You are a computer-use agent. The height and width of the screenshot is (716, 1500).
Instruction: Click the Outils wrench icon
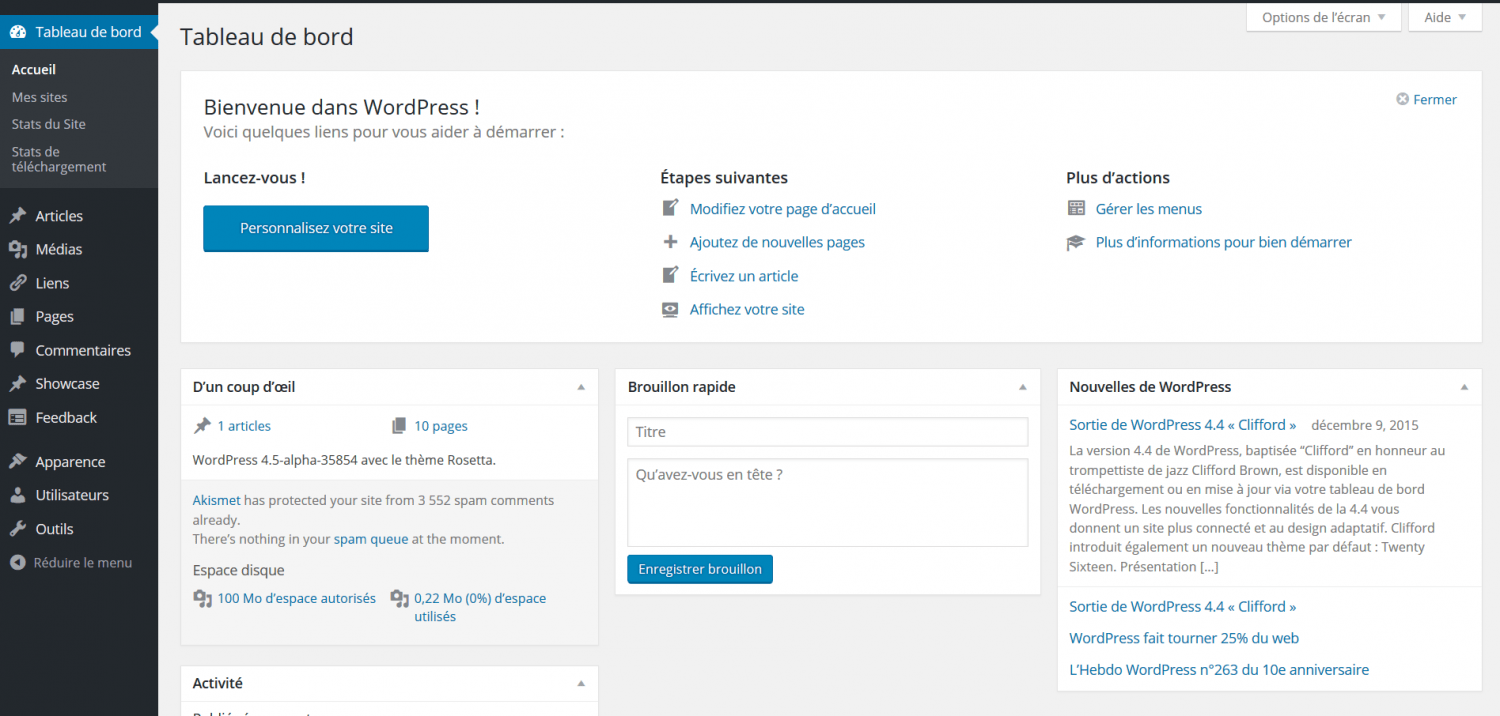(18, 529)
